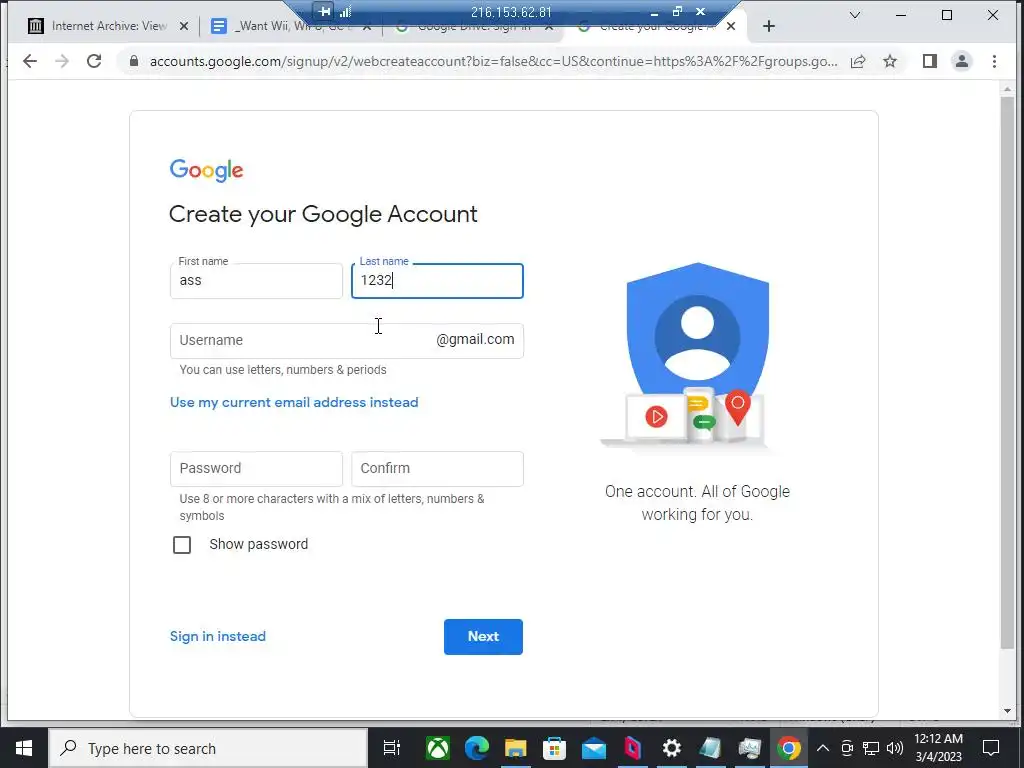Open Microsoft Edge from taskbar

(477, 748)
